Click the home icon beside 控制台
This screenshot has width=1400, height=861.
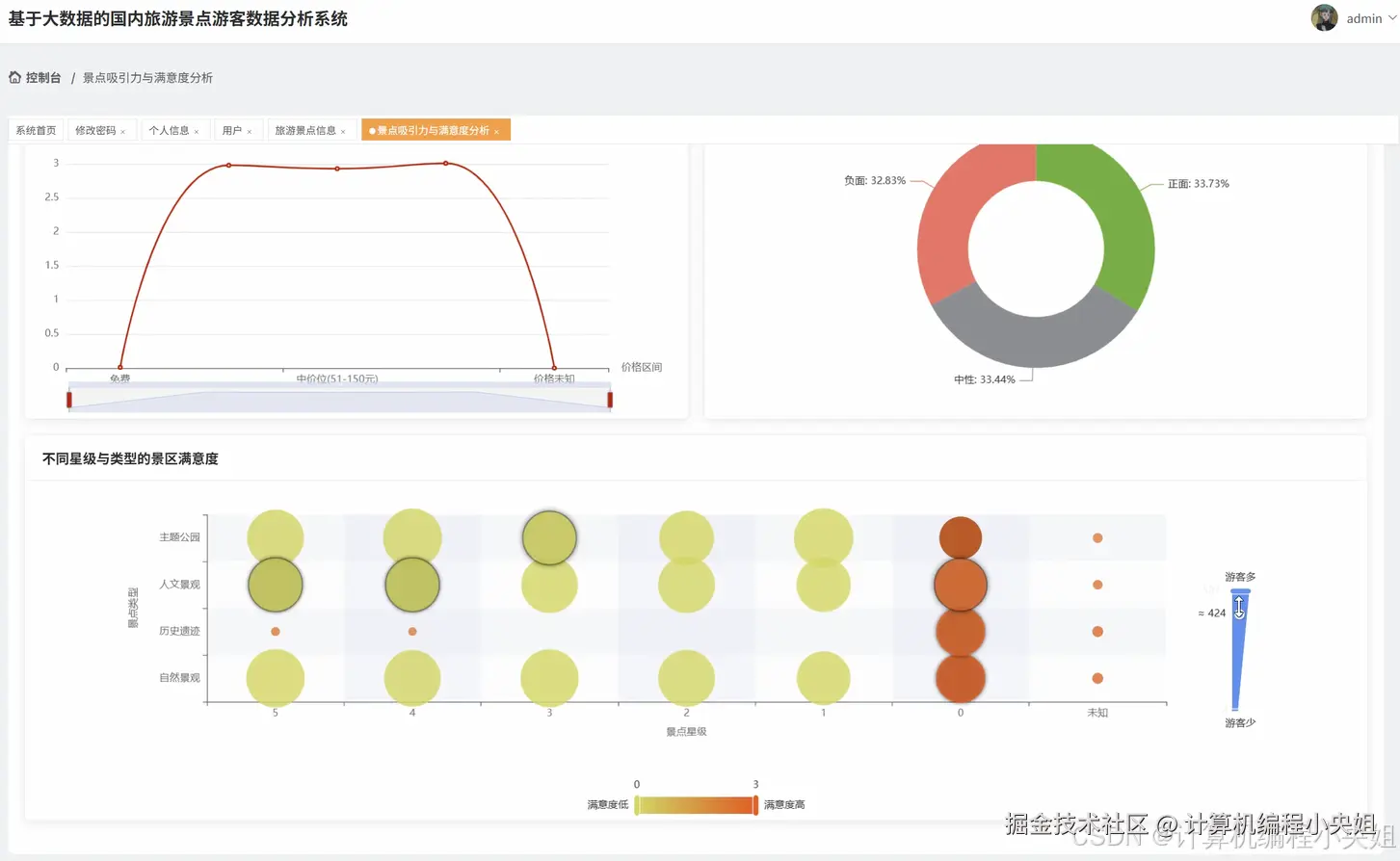(14, 77)
